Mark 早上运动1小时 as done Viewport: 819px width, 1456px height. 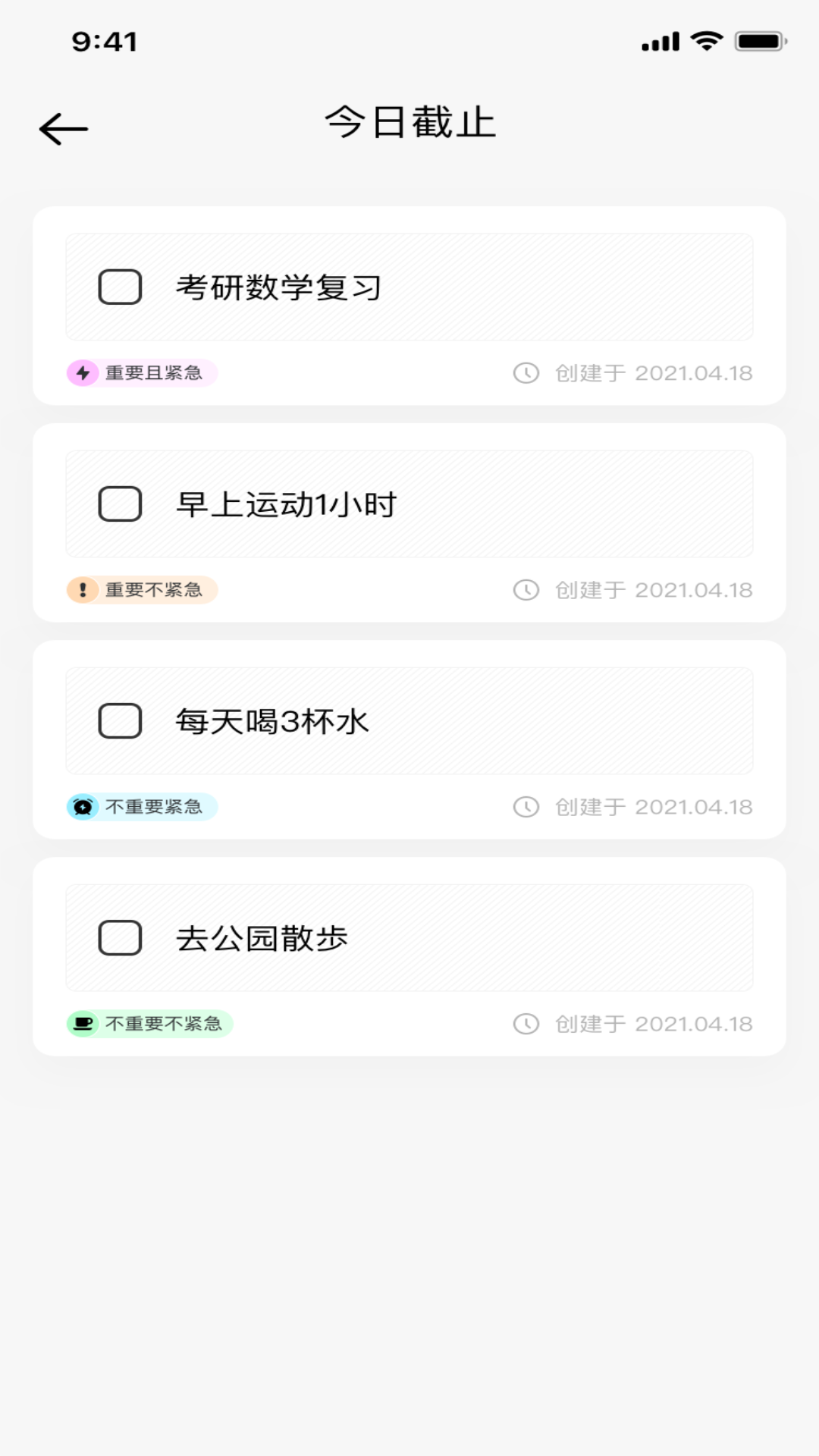pyautogui.click(x=120, y=504)
